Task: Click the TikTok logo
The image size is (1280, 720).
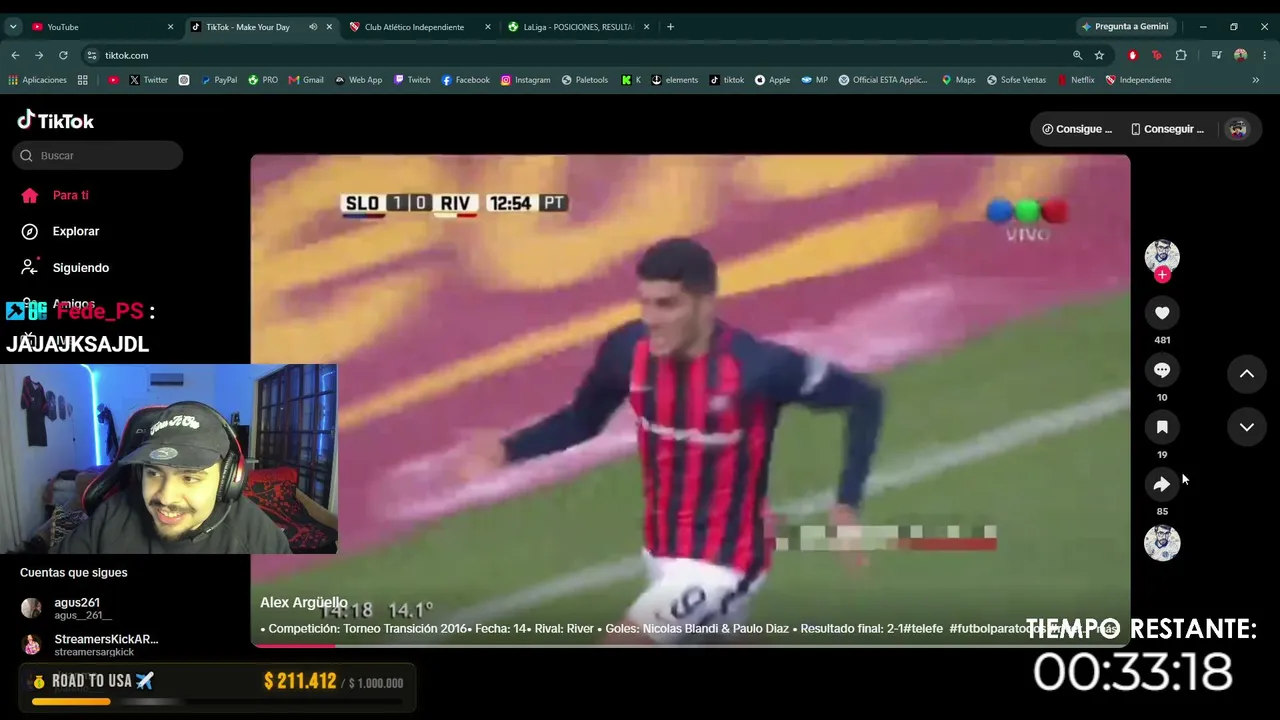Action: click(56, 121)
